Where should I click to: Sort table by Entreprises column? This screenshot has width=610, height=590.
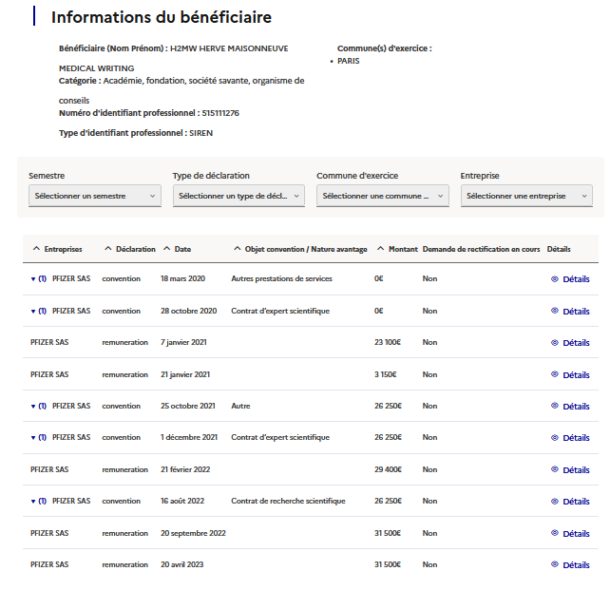pos(63,249)
